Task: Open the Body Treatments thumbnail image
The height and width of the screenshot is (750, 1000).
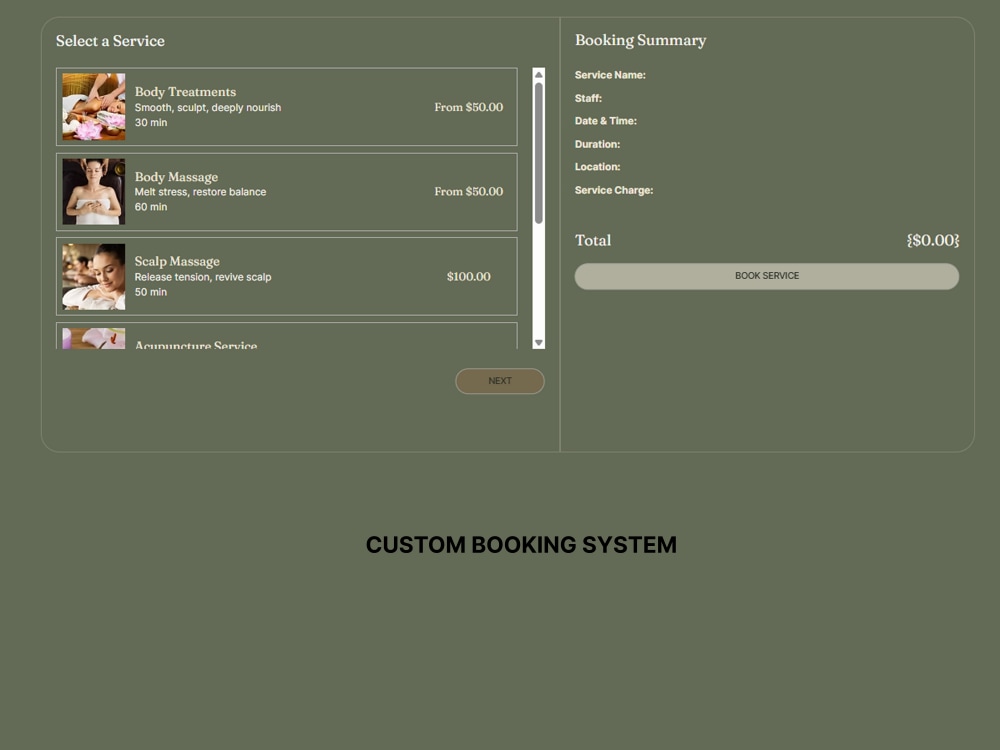Action: pyautogui.click(x=94, y=107)
